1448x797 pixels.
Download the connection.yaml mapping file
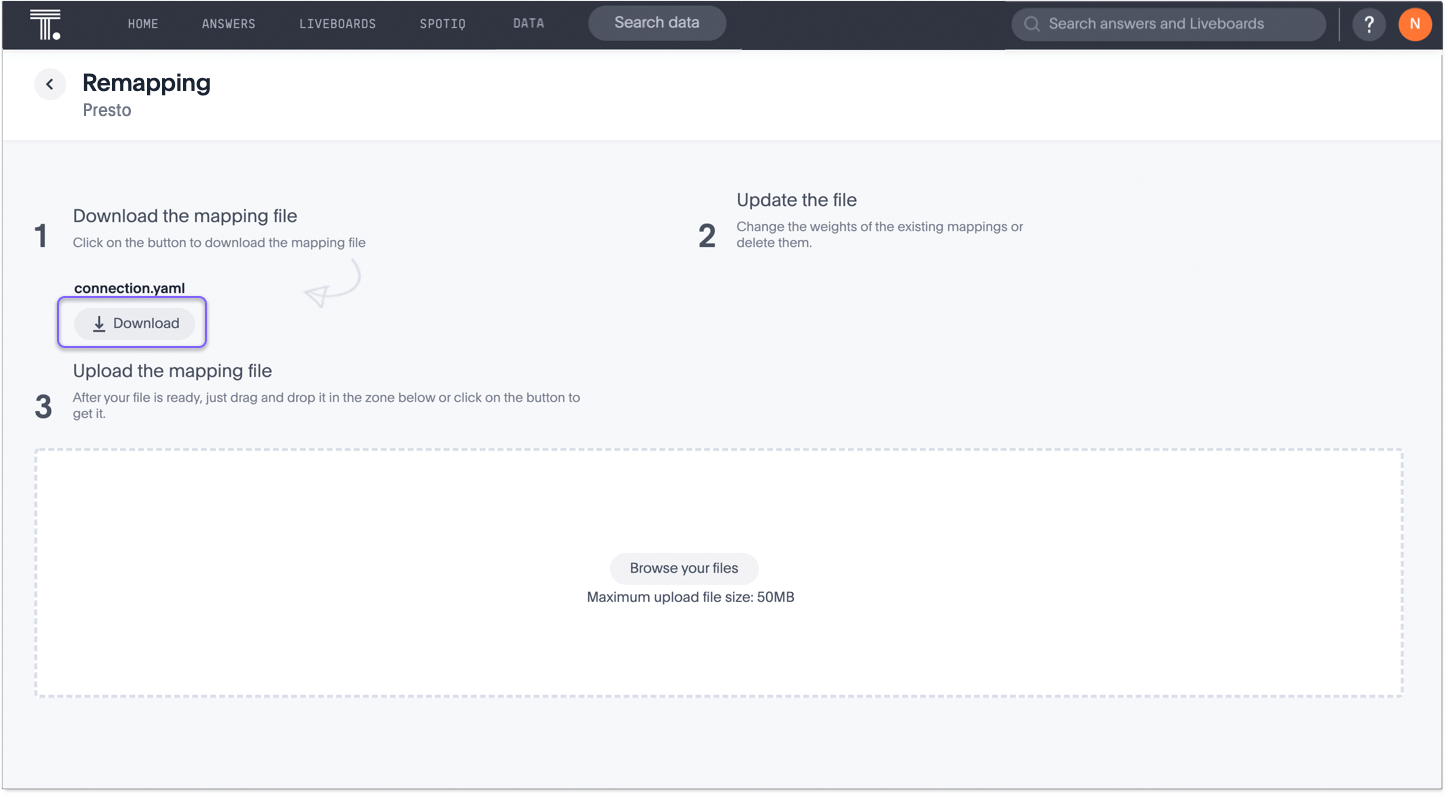[134, 323]
